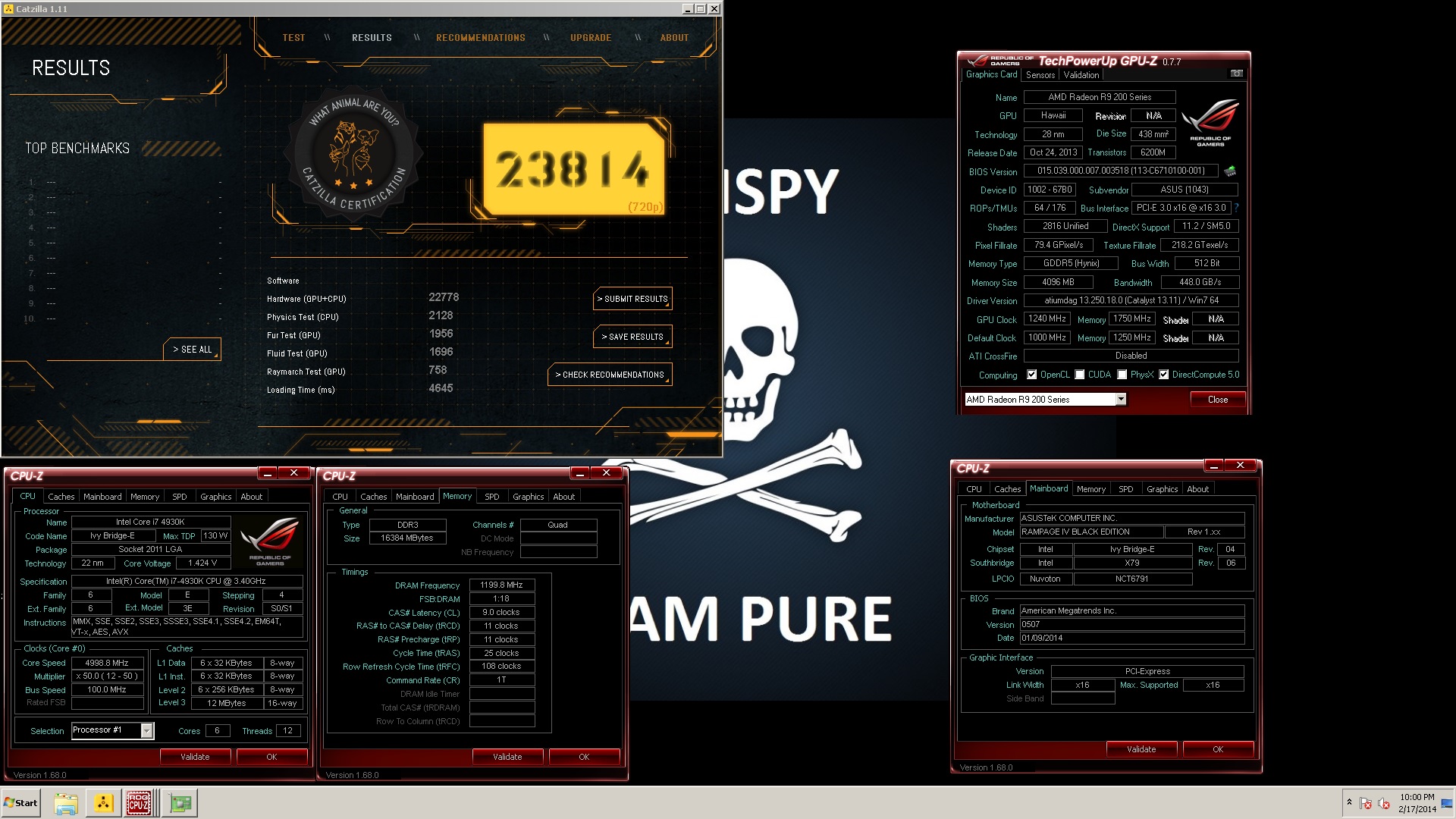Click Close button in GPU-Z
Screen dimensions: 1456x819
tap(1217, 400)
